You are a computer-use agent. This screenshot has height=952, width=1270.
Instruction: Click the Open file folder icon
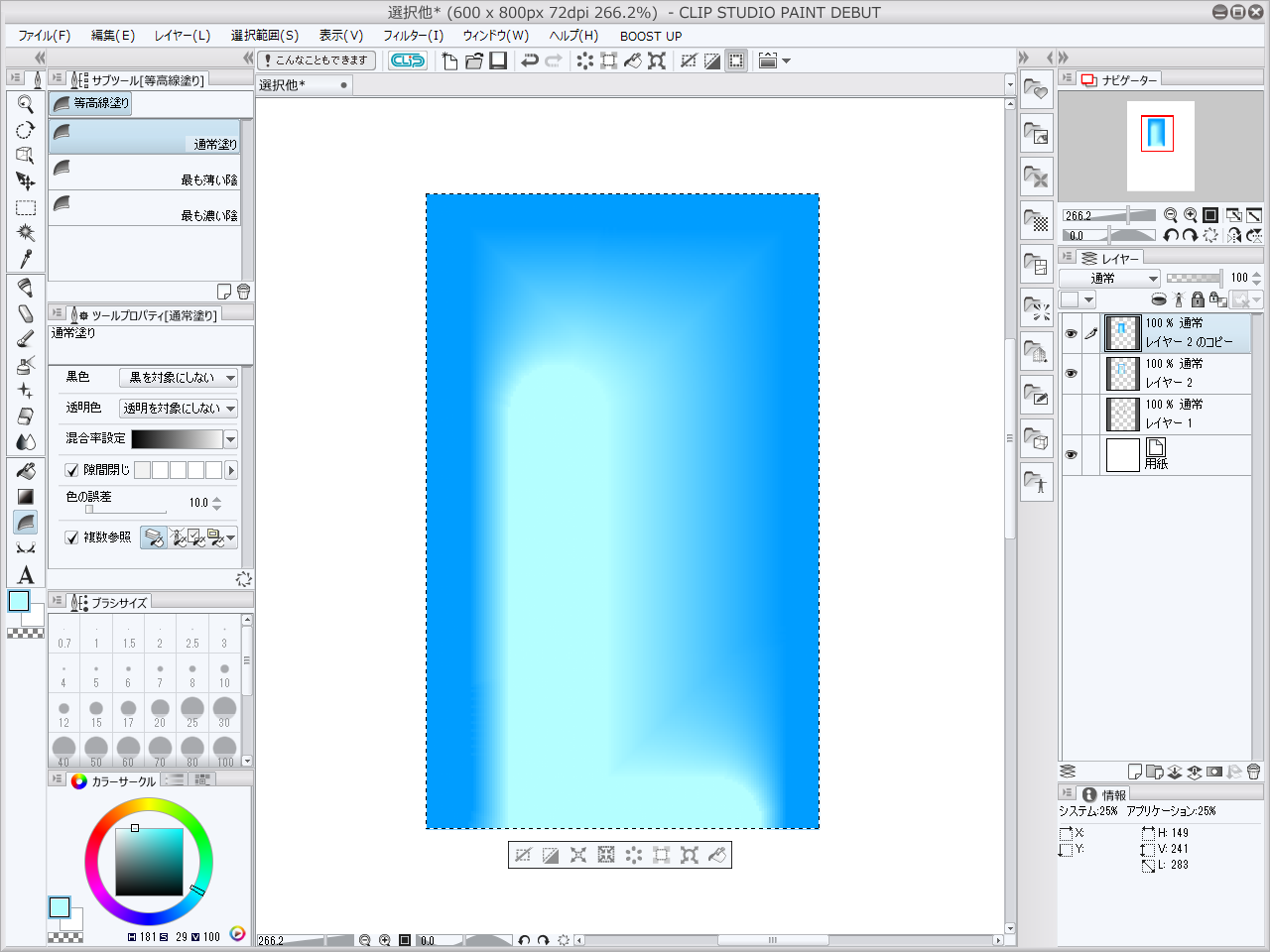click(474, 60)
